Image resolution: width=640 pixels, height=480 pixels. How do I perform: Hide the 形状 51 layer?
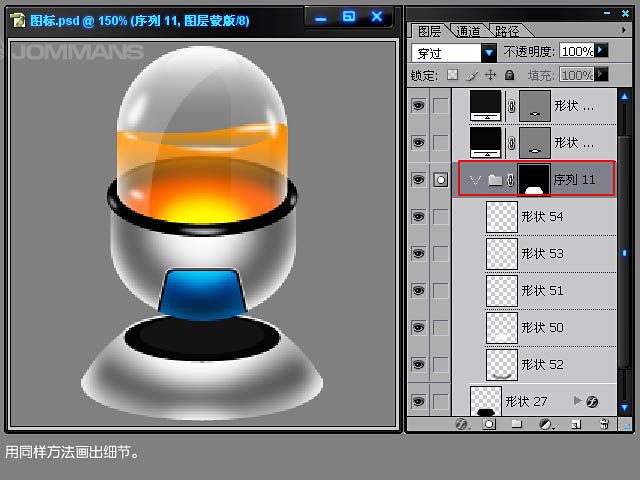(418, 291)
